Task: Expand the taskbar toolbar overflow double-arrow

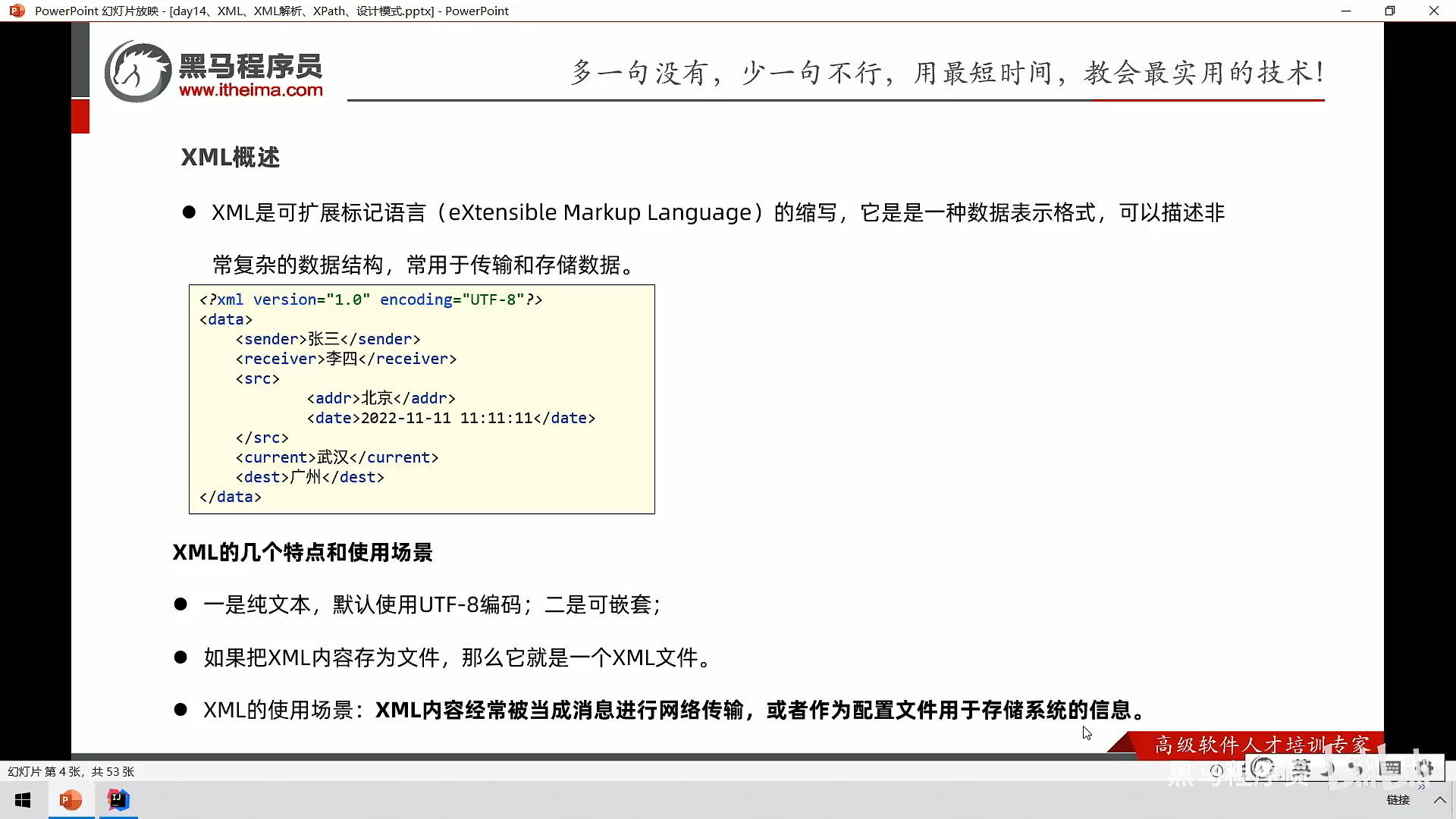Action: 1421,786
